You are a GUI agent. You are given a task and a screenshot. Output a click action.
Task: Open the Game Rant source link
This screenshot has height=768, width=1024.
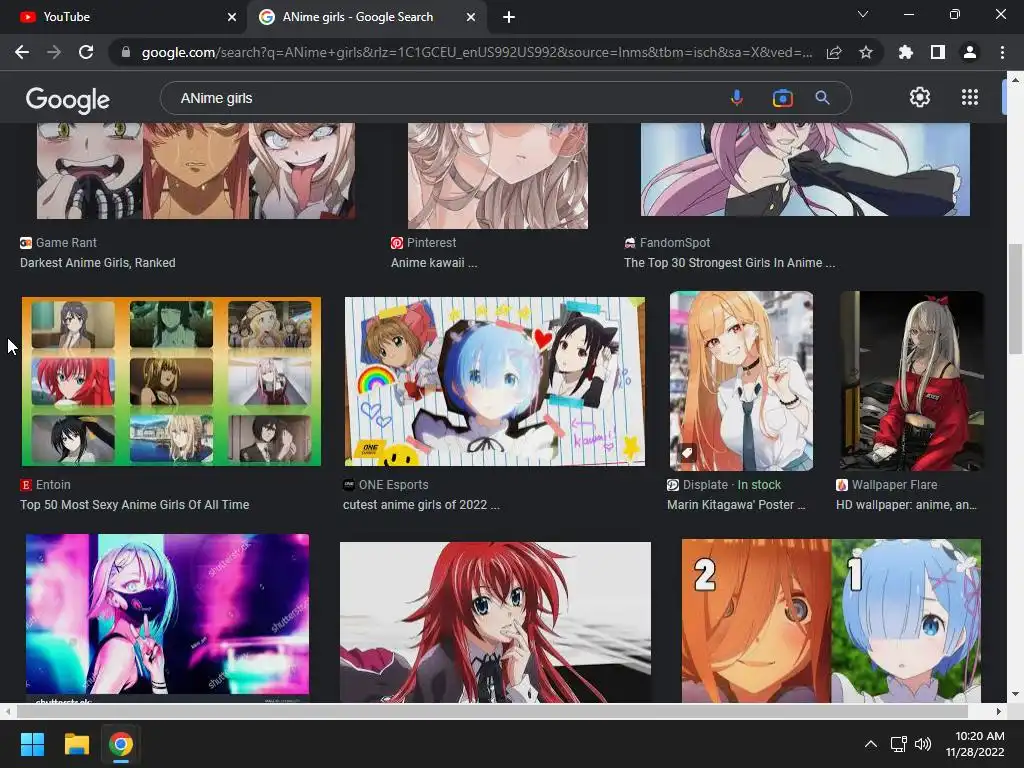click(58, 243)
